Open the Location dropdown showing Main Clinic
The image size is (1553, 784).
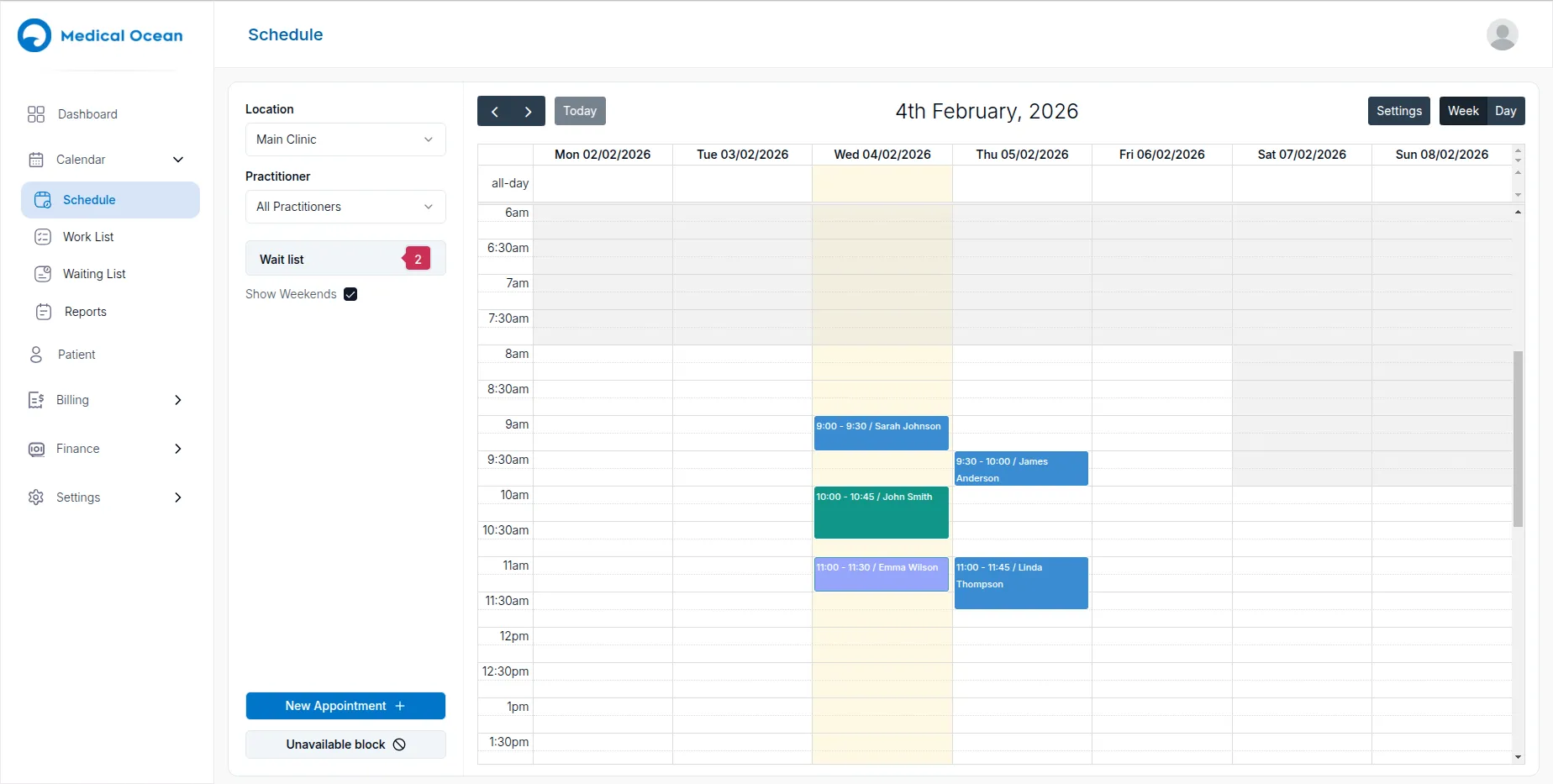[345, 139]
